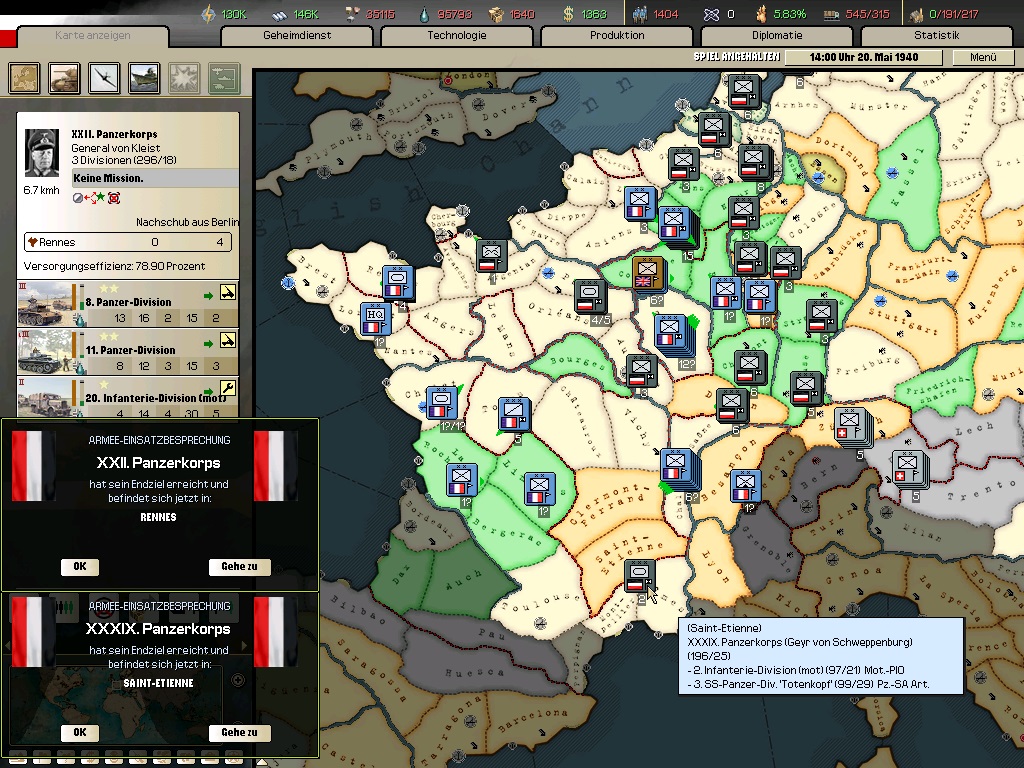
Task: Open the air units aircraft icon
Action: (x=104, y=78)
